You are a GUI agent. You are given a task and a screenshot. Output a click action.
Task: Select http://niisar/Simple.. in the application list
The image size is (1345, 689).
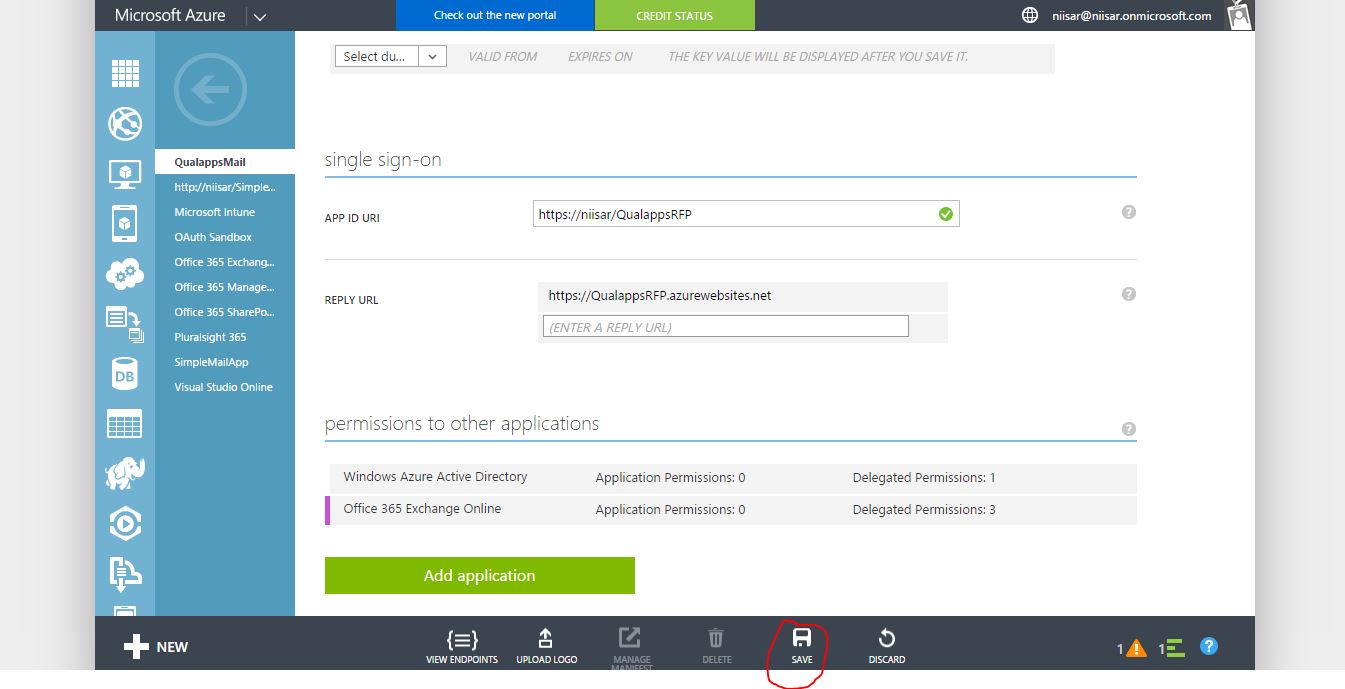(x=225, y=187)
